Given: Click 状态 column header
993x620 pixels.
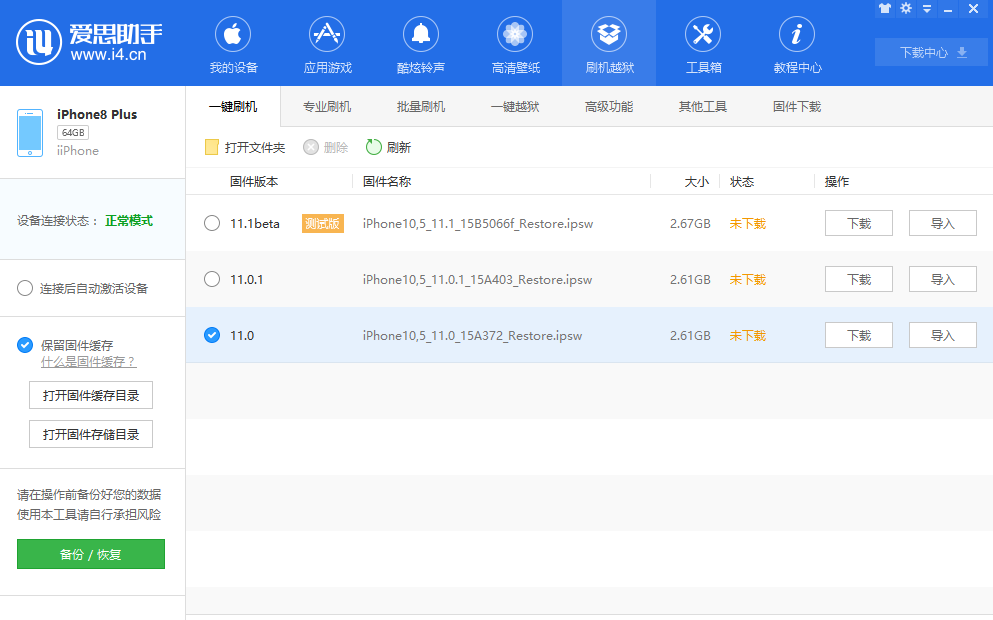Looking at the screenshot, I should pyautogui.click(x=742, y=182).
